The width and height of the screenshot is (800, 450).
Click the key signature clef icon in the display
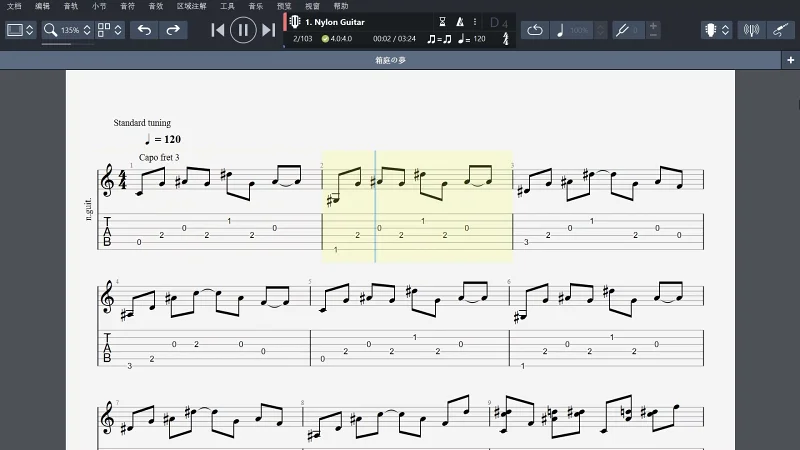coord(506,39)
